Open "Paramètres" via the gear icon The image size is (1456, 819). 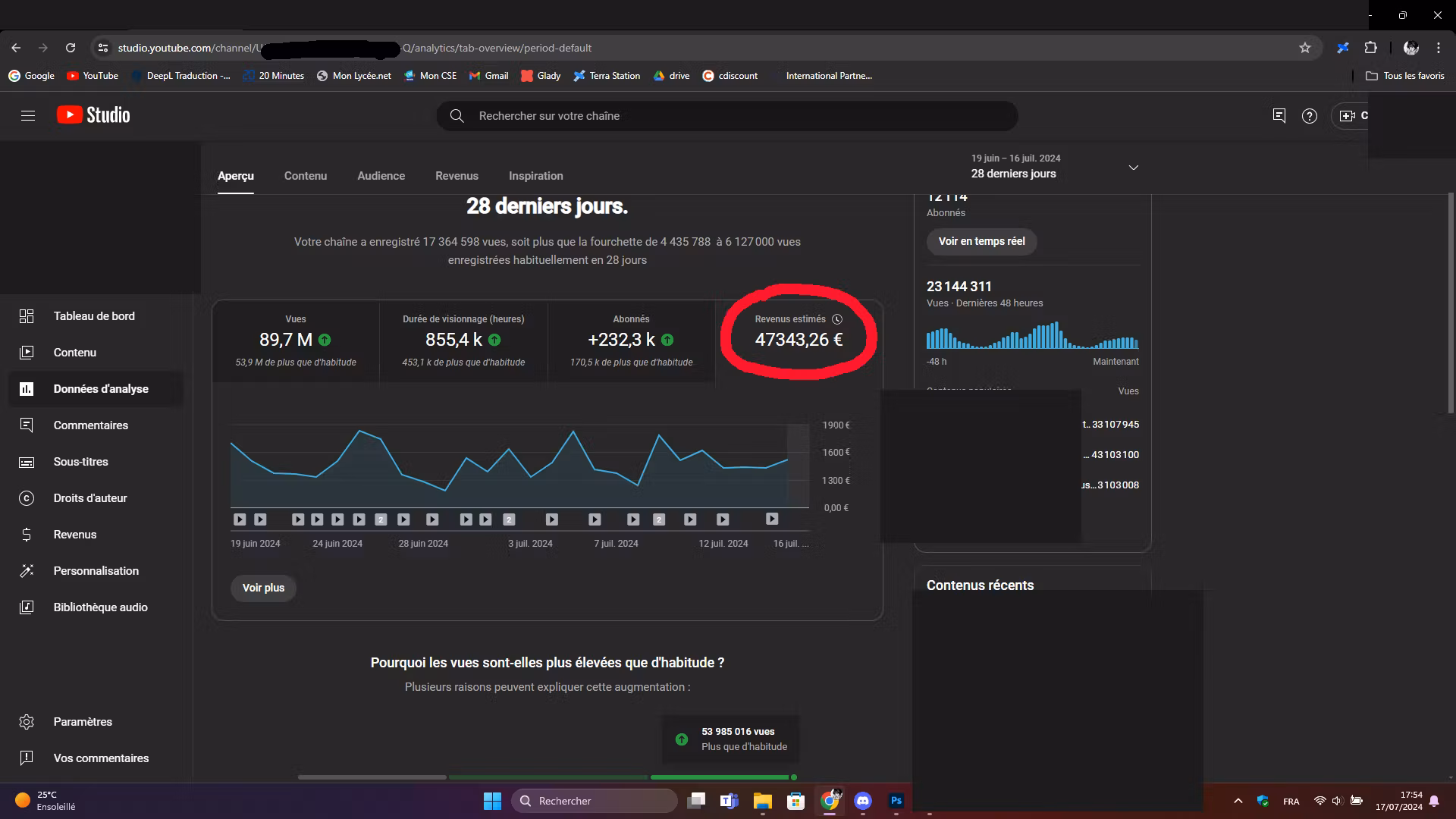point(82,721)
